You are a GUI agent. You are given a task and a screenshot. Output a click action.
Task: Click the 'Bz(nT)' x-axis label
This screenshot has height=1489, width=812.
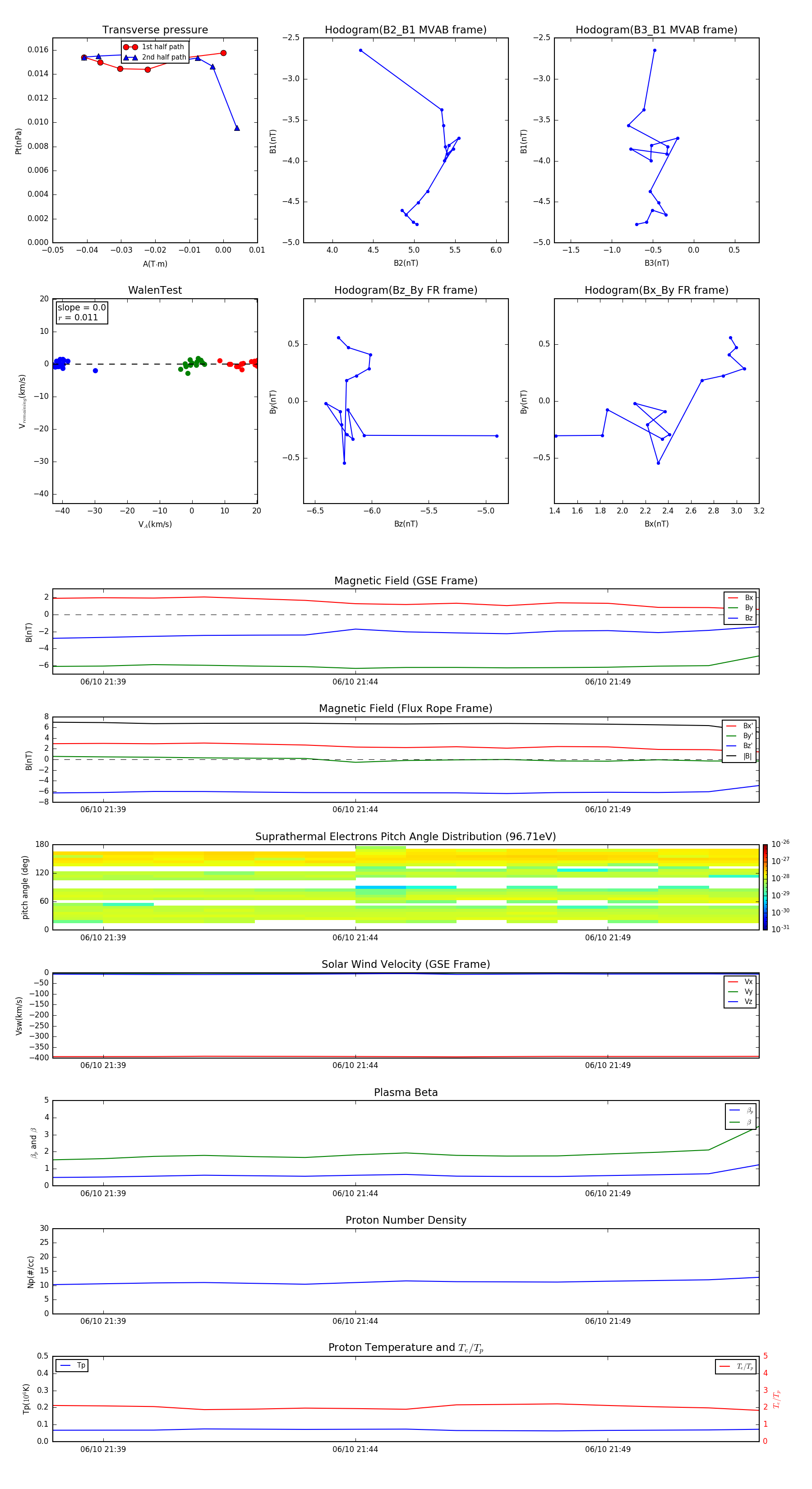click(x=406, y=524)
